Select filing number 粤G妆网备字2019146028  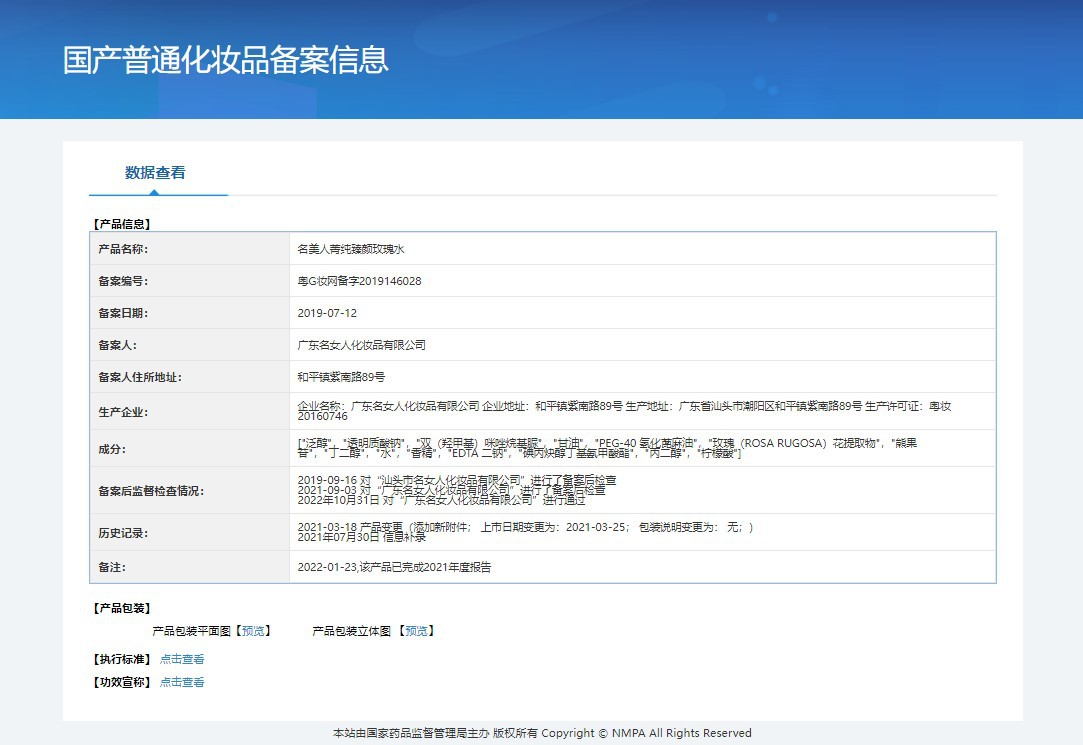click(x=359, y=281)
